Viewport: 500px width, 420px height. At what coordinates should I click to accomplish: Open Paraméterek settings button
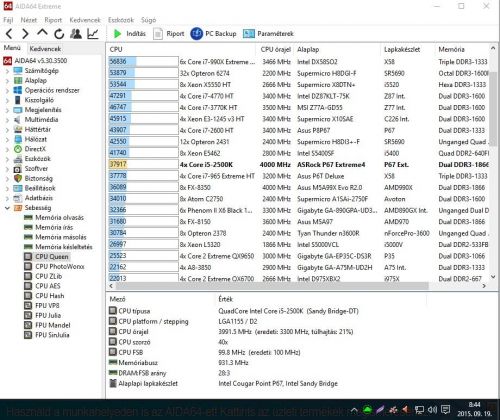coord(268,34)
